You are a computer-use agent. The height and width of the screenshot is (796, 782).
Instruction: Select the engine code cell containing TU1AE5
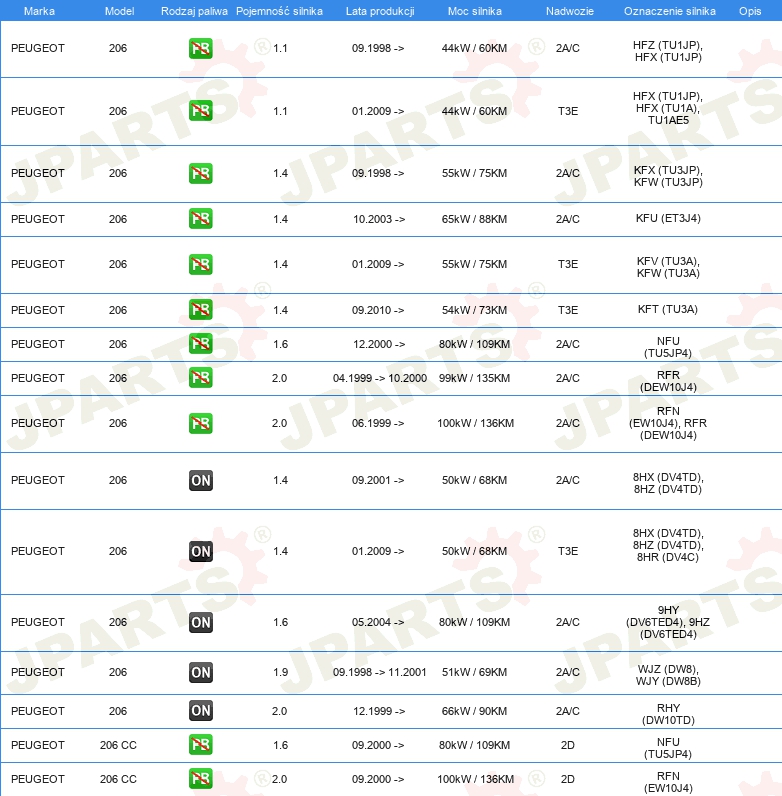pyautogui.click(x=668, y=108)
